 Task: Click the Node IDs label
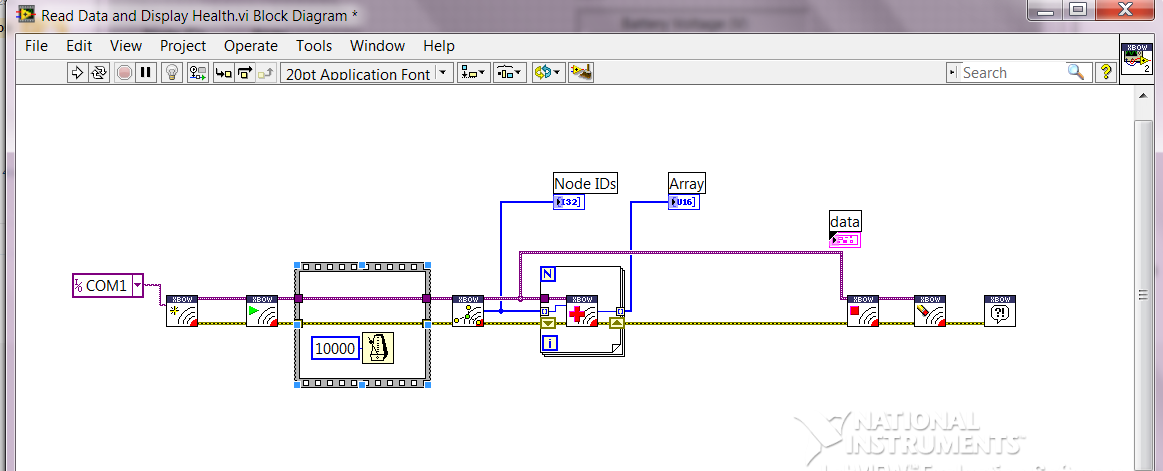pyautogui.click(x=585, y=183)
